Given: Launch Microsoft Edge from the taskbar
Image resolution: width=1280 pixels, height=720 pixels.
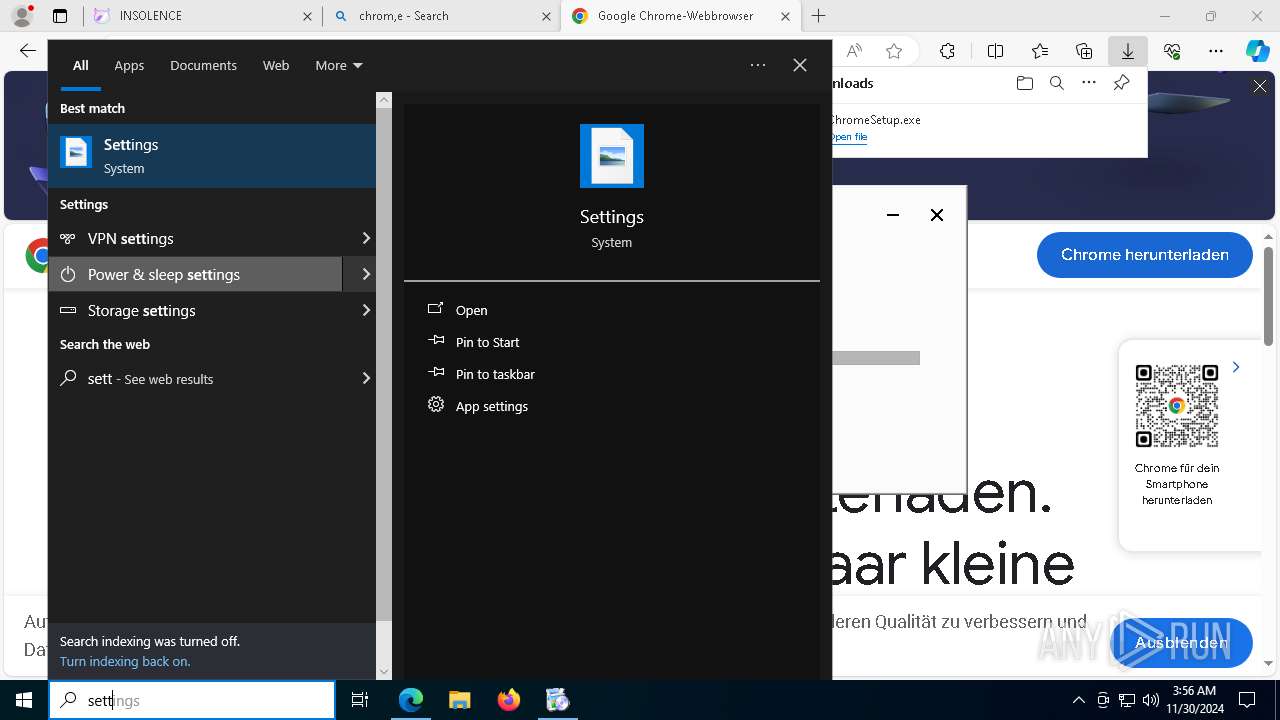Looking at the screenshot, I should pos(411,700).
